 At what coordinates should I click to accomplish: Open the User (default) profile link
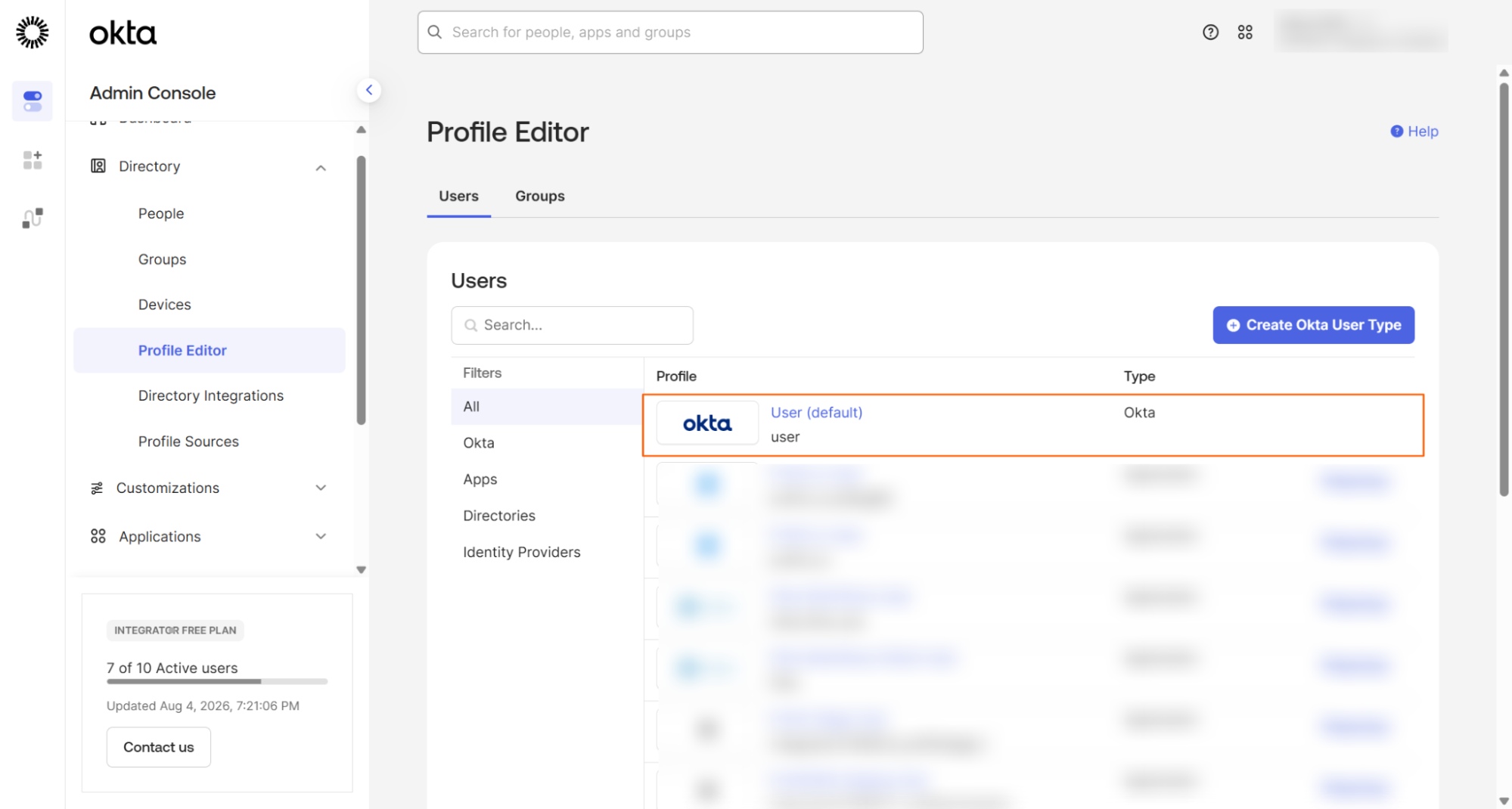coord(816,413)
